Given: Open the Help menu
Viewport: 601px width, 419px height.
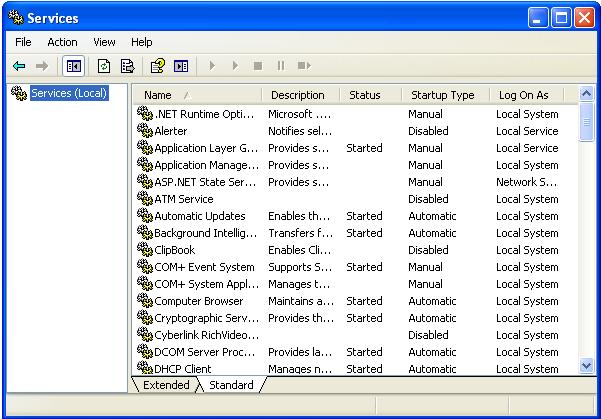Looking at the screenshot, I should pos(141,42).
